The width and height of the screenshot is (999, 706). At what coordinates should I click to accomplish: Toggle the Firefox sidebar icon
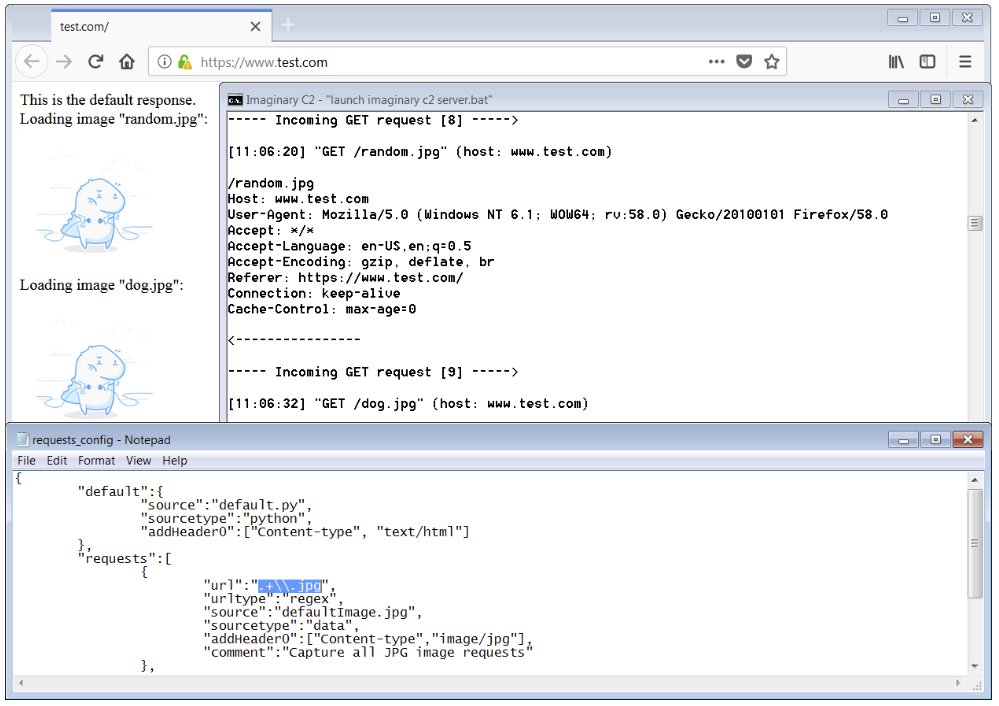927,62
